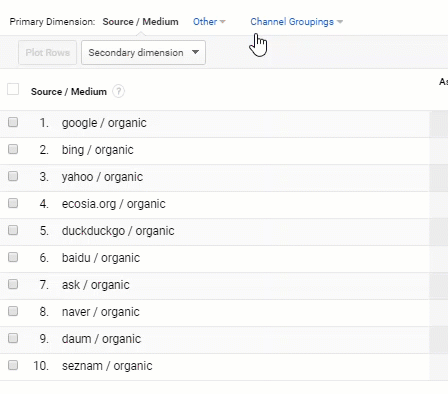Click daum / organic in the list
Screen dimensions: 448x394
pos(101,339)
